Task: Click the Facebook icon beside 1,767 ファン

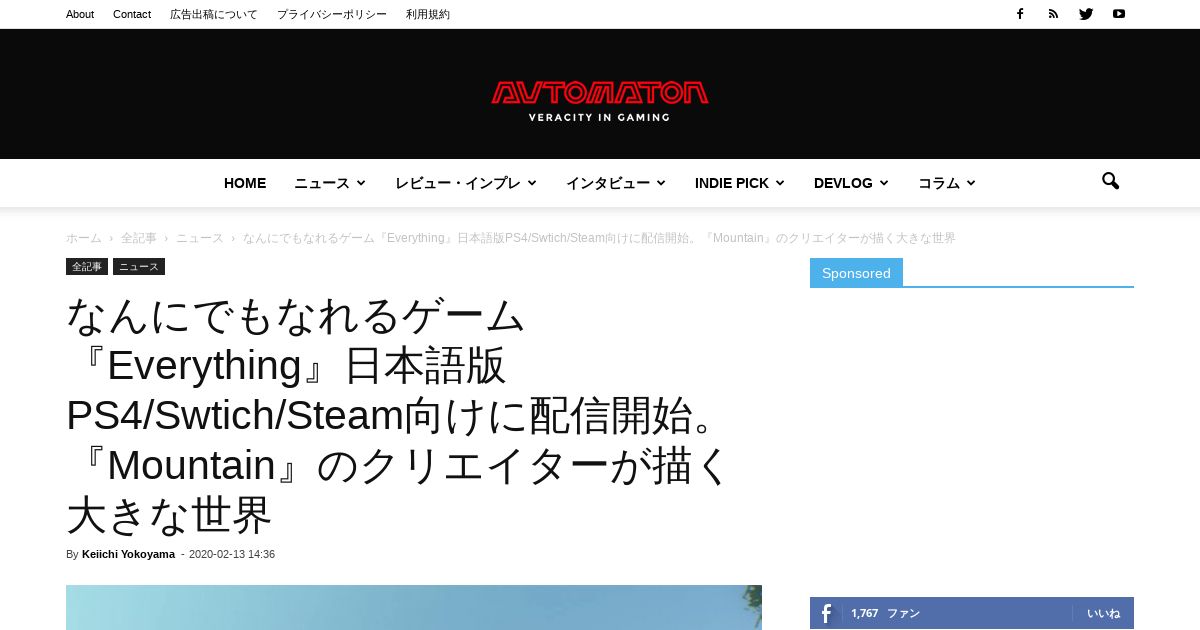Action: point(826,613)
